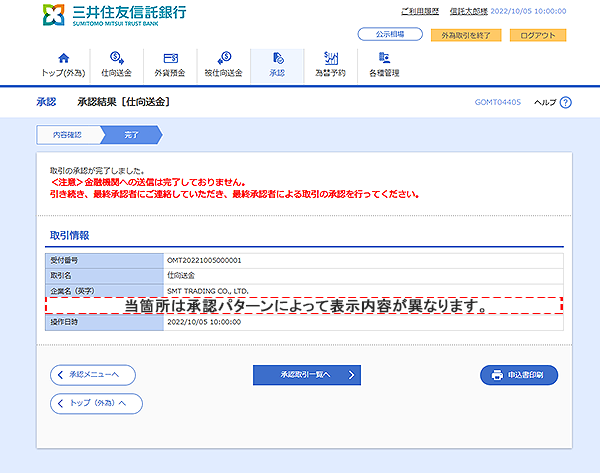Click 外為取引を終了 button
The height and width of the screenshot is (473, 600).
pos(466,35)
